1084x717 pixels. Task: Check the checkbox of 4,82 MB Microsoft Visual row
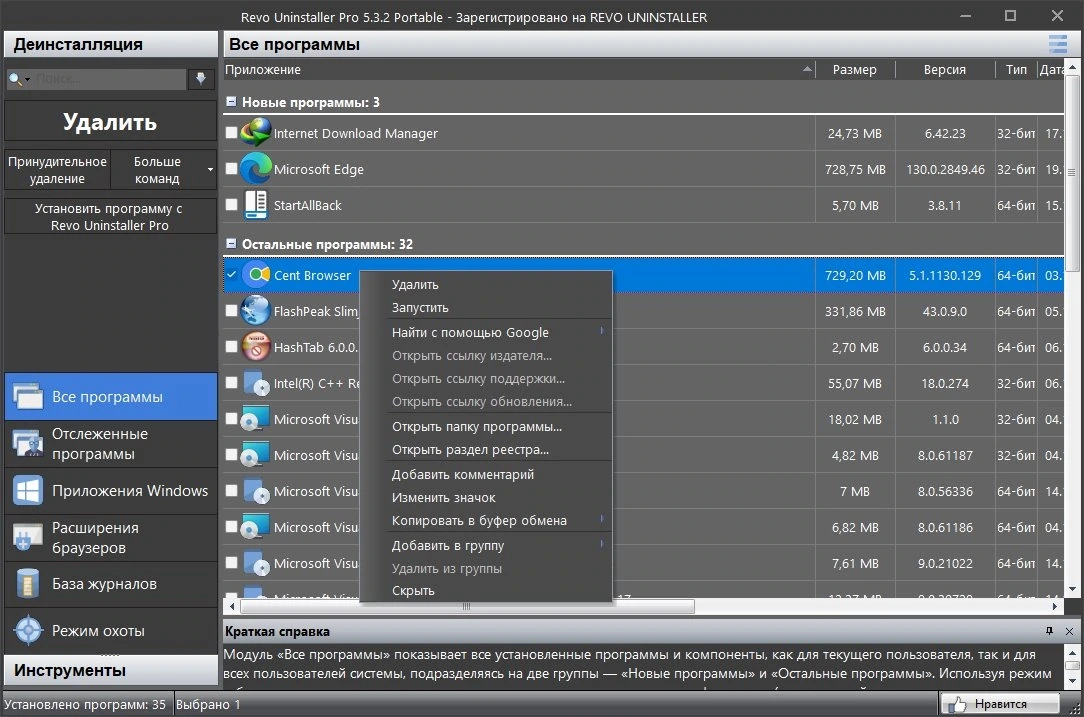click(x=232, y=454)
